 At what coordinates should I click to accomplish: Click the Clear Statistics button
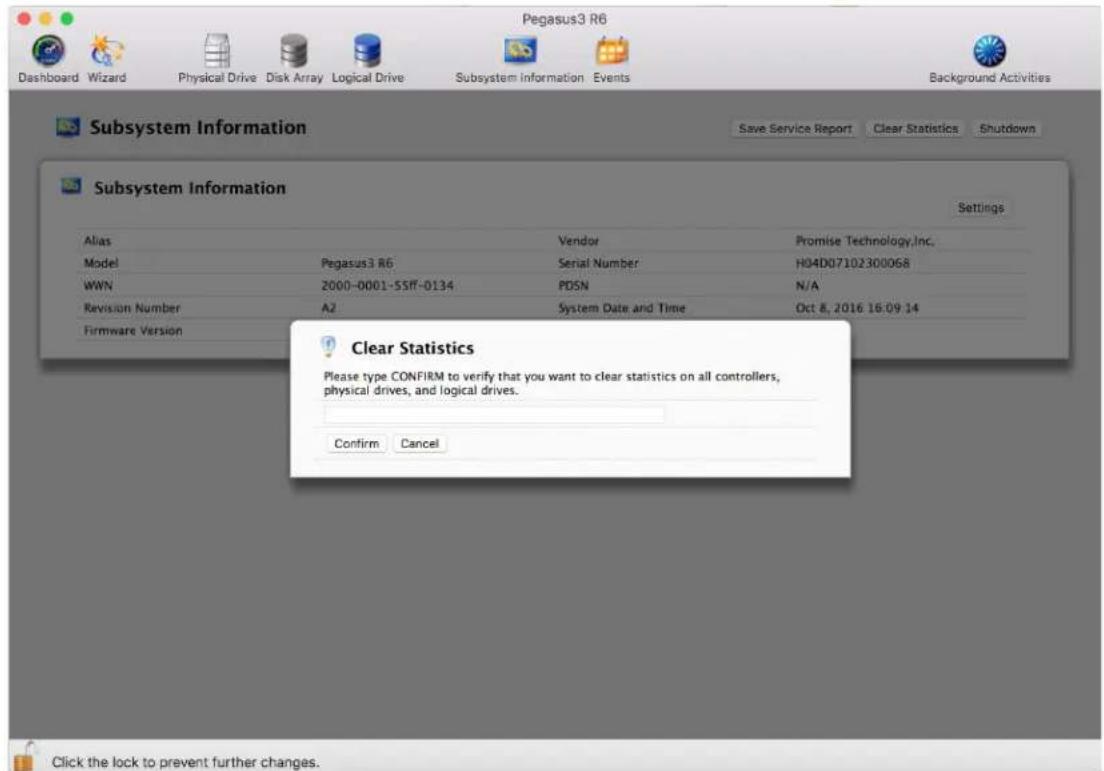pyautogui.click(x=915, y=129)
